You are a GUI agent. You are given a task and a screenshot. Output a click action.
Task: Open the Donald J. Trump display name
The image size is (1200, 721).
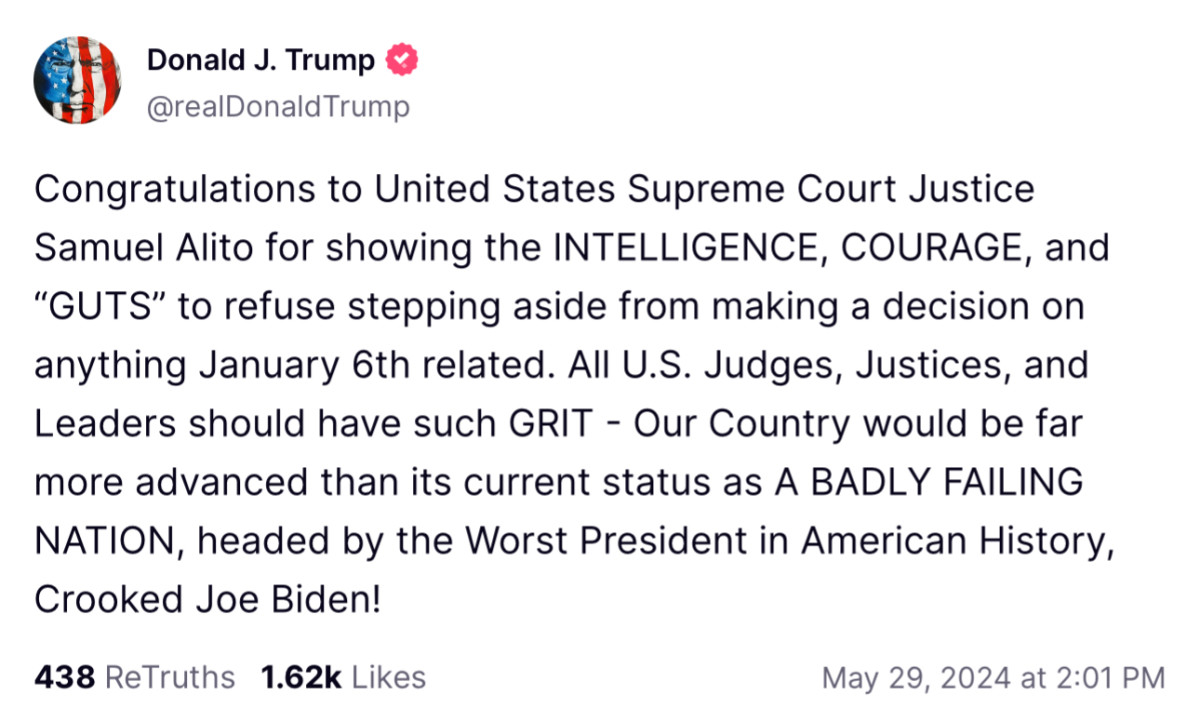(262, 58)
